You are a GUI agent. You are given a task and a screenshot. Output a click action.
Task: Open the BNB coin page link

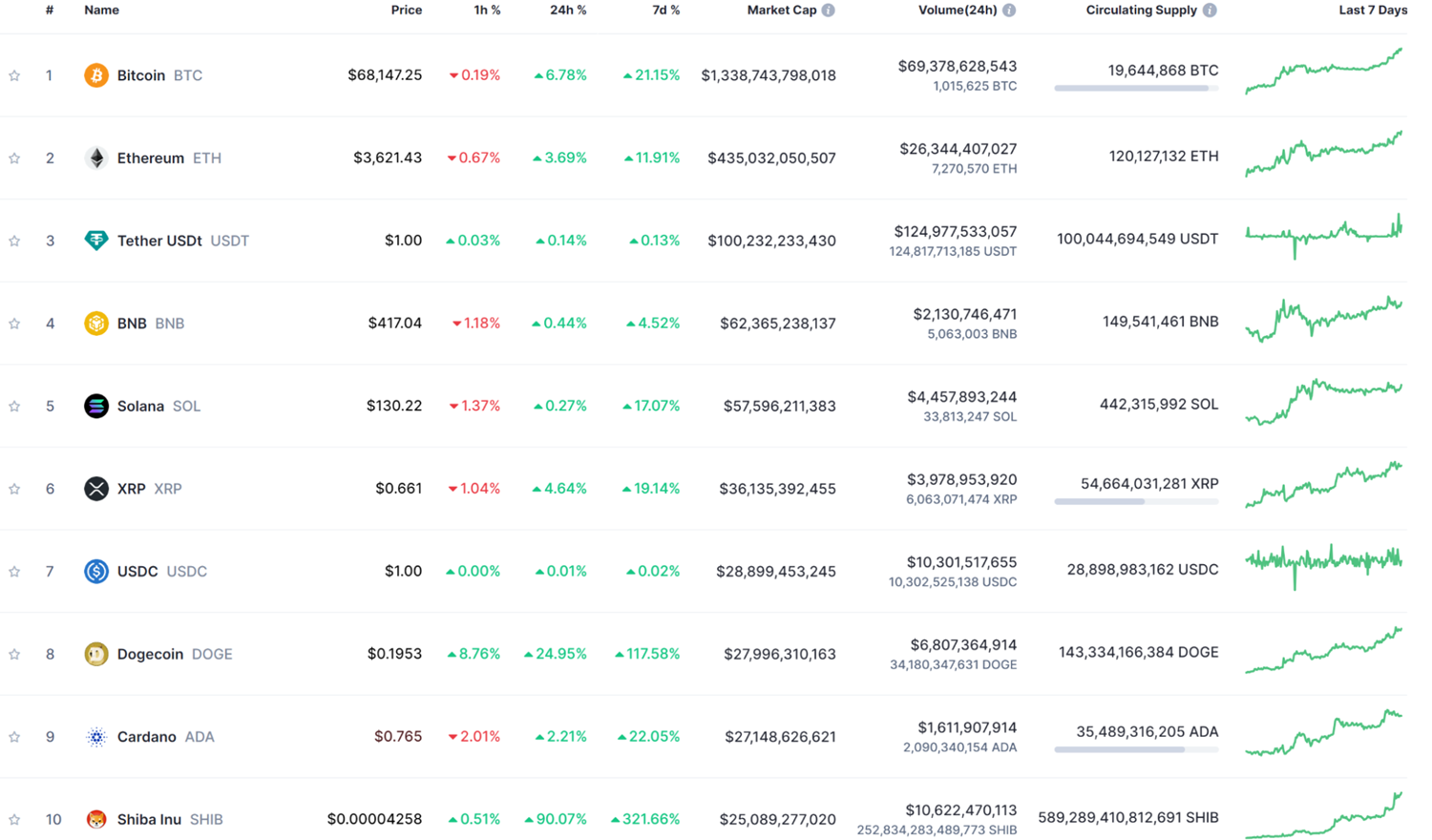tap(132, 324)
